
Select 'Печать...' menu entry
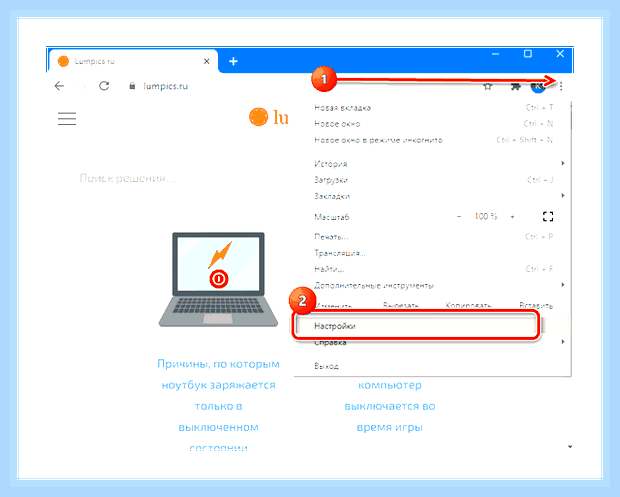pyautogui.click(x=433, y=237)
